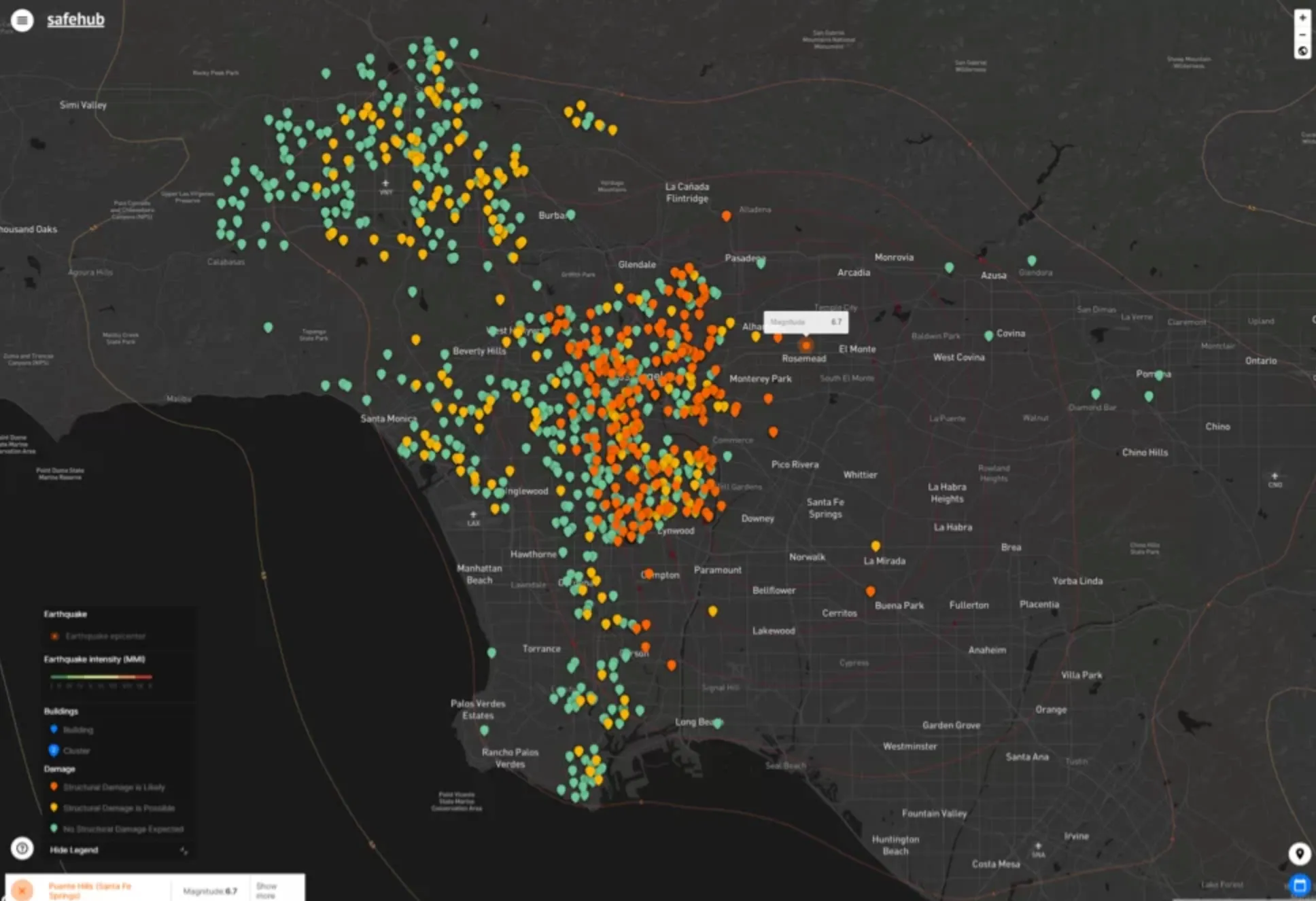1316x901 pixels.
Task: Zoom out with the minus control
Action: pyautogui.click(x=1302, y=35)
